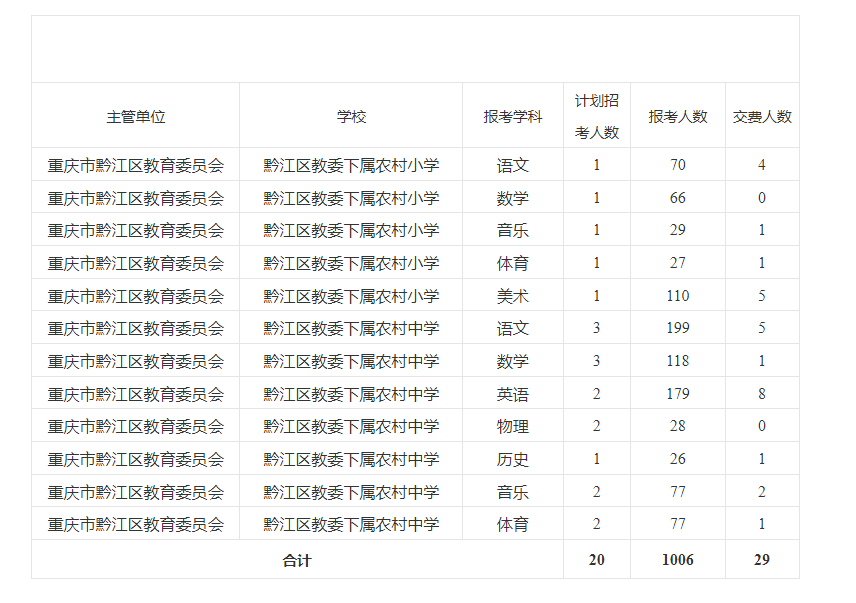Click 黔江区教委下属农村小学 in the 美术 row

pos(351,296)
